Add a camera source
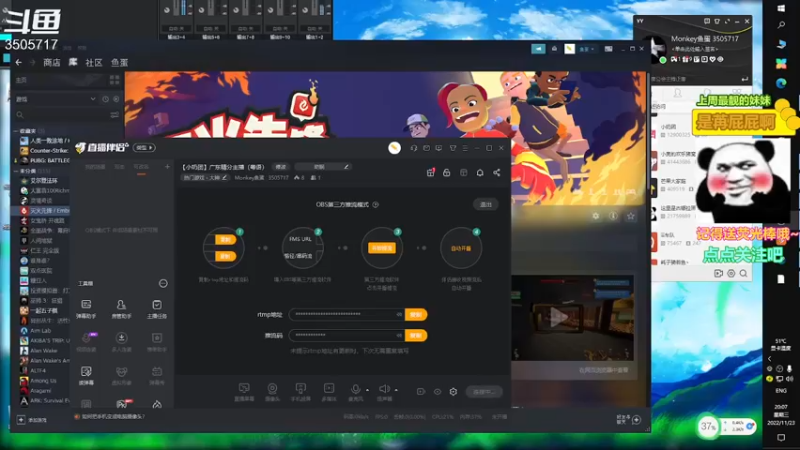Viewport: 800px width, 450px height. click(x=272, y=391)
